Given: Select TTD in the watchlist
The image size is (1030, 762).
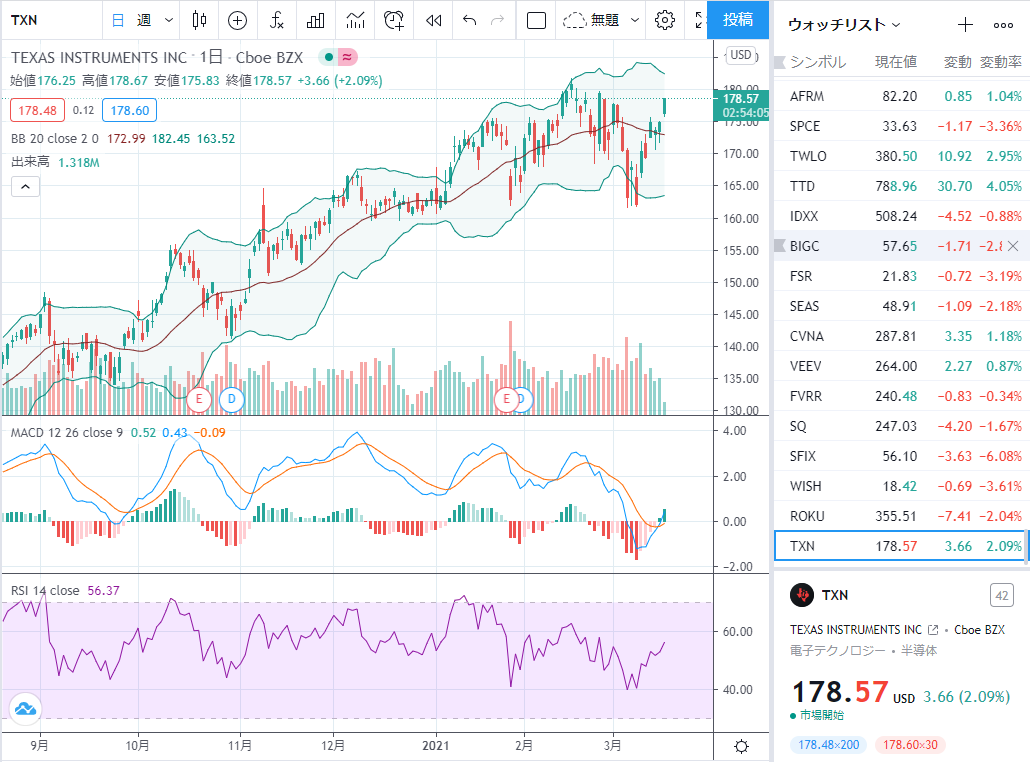Looking at the screenshot, I should tap(899, 186).
